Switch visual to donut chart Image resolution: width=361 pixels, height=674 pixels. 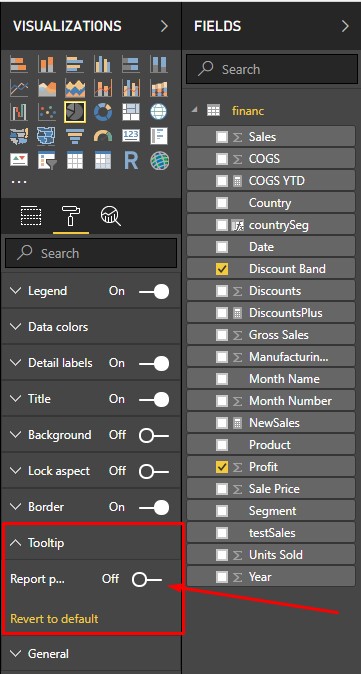(x=103, y=112)
